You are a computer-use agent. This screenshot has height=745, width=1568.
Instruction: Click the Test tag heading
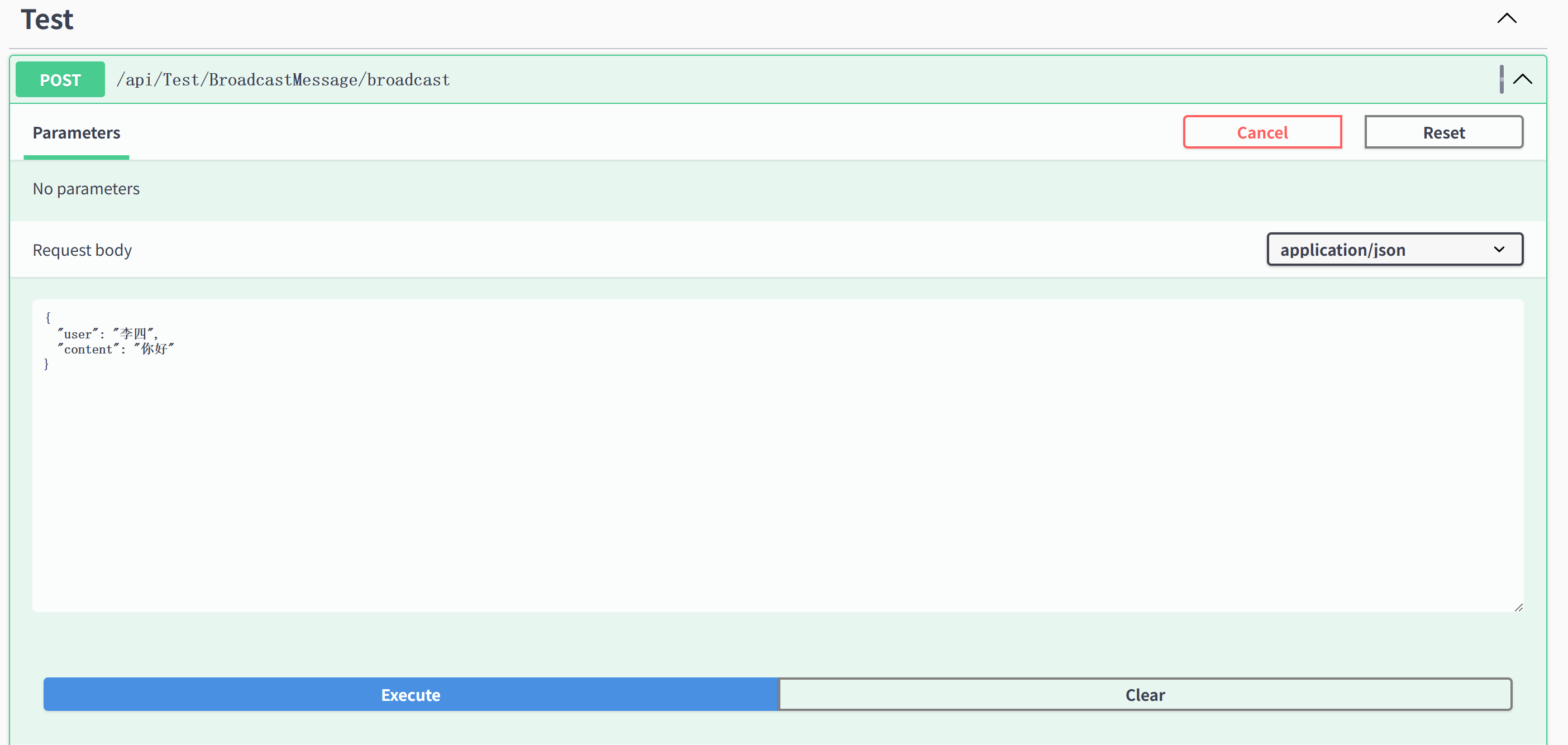(x=47, y=20)
